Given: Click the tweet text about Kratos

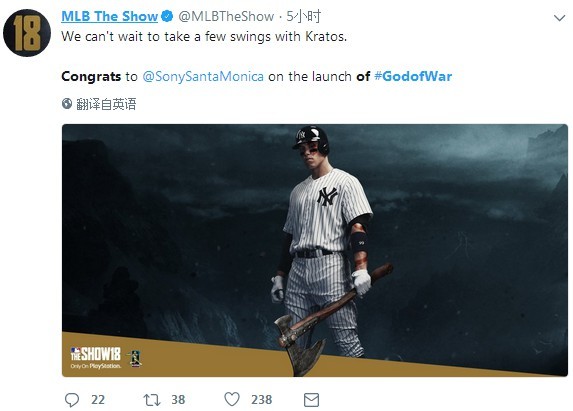Looking at the screenshot, I should [x=204, y=37].
